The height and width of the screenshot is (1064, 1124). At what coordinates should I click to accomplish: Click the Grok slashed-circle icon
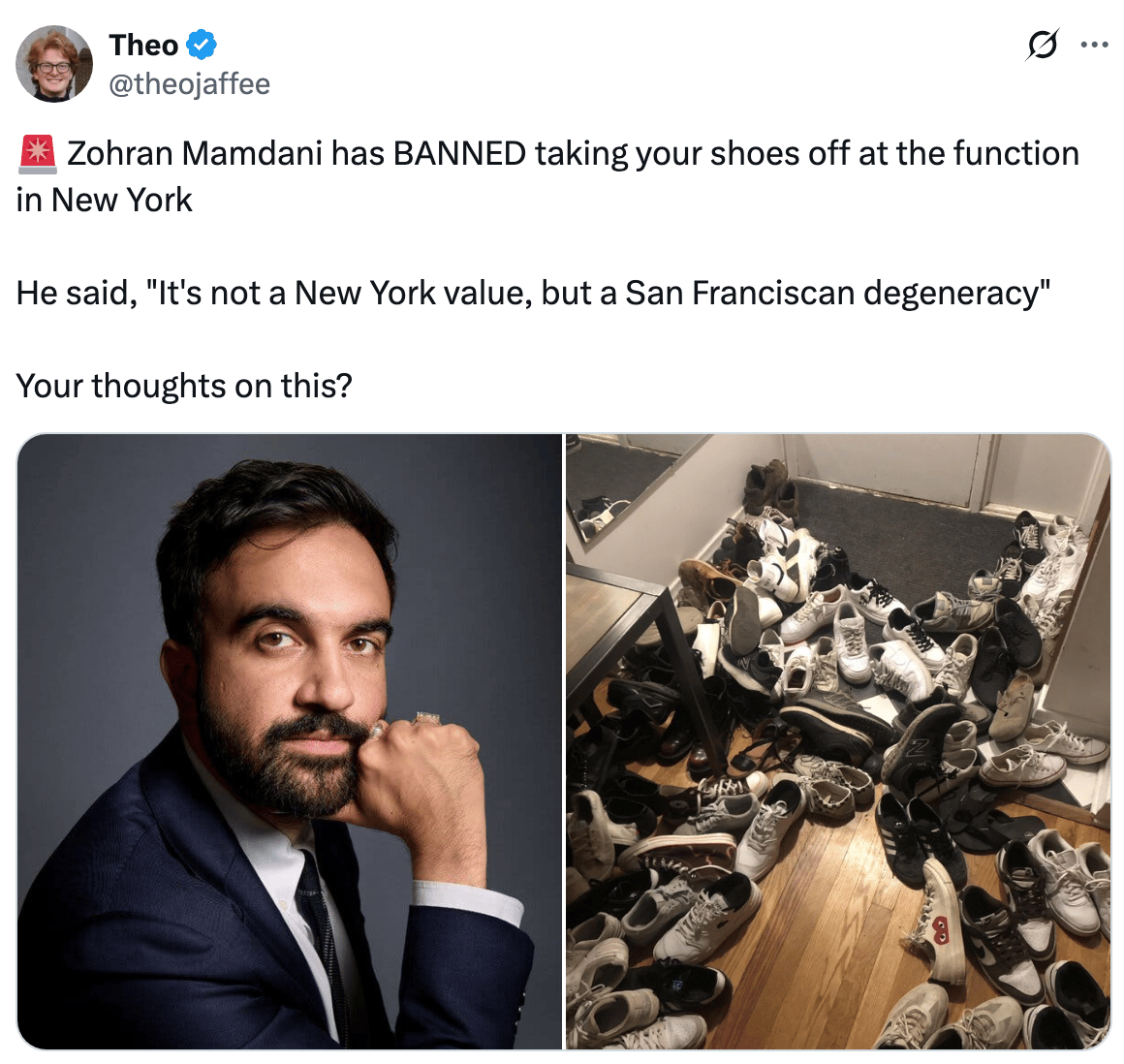(1042, 46)
